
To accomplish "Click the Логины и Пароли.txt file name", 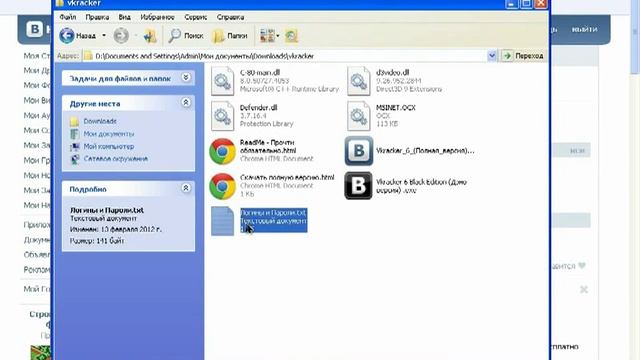I will coord(273,213).
